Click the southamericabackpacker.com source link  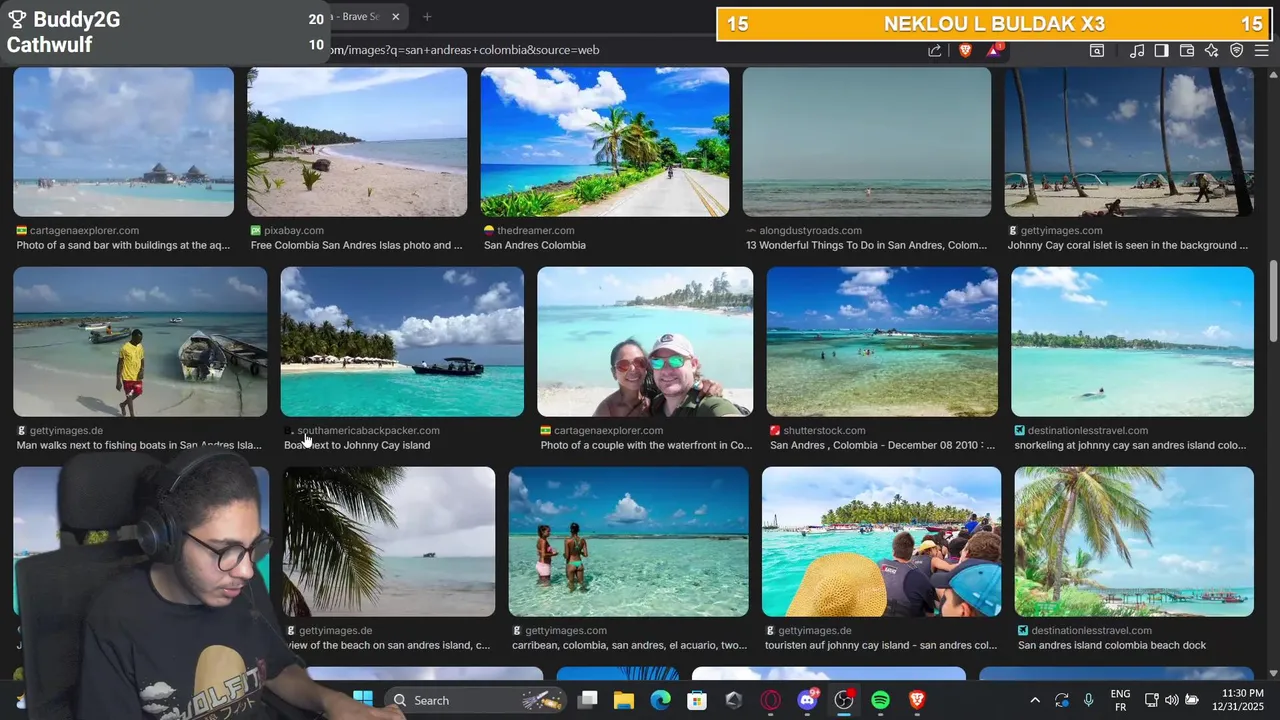tap(368, 430)
